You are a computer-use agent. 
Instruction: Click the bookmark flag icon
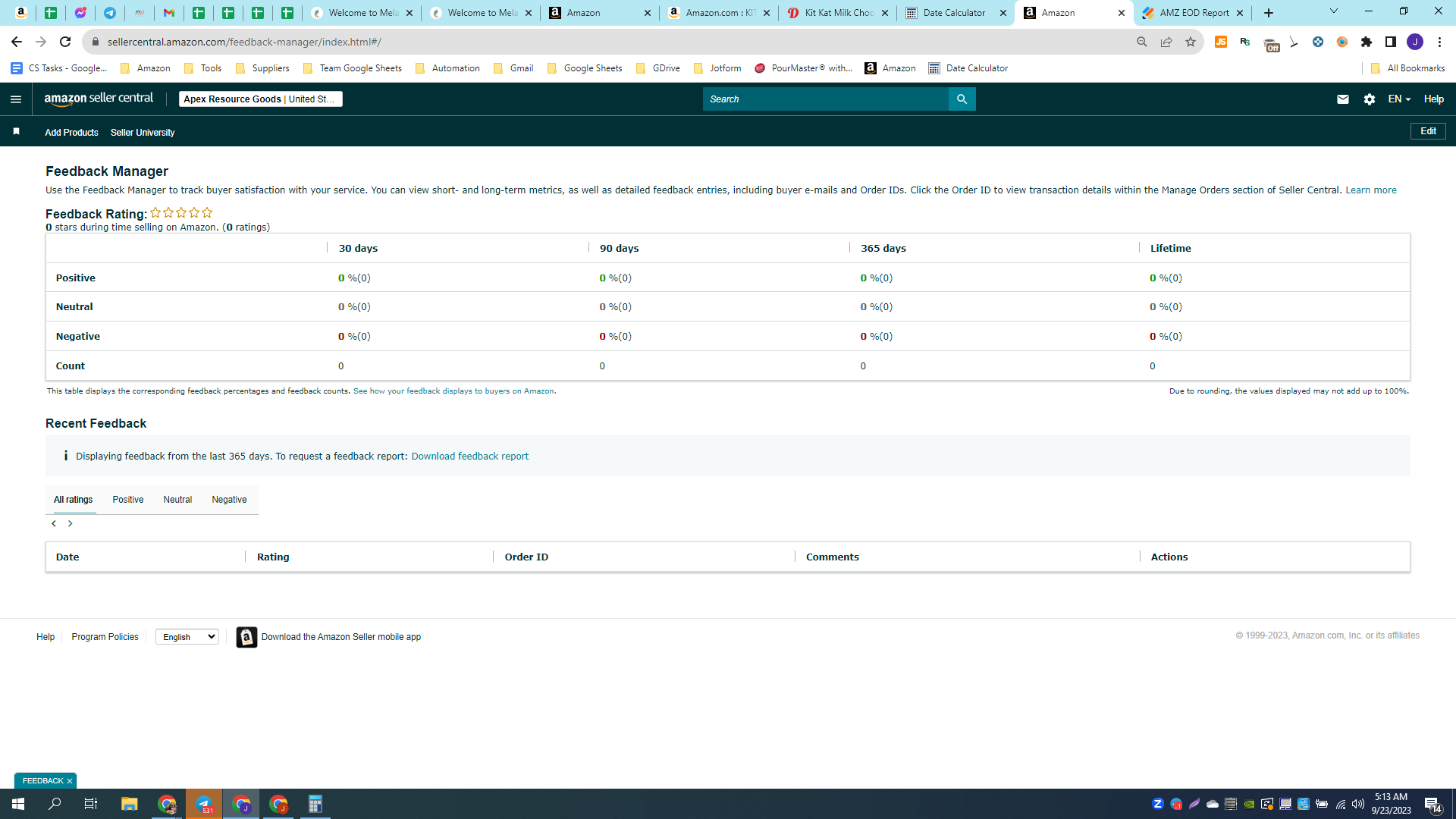click(x=16, y=132)
